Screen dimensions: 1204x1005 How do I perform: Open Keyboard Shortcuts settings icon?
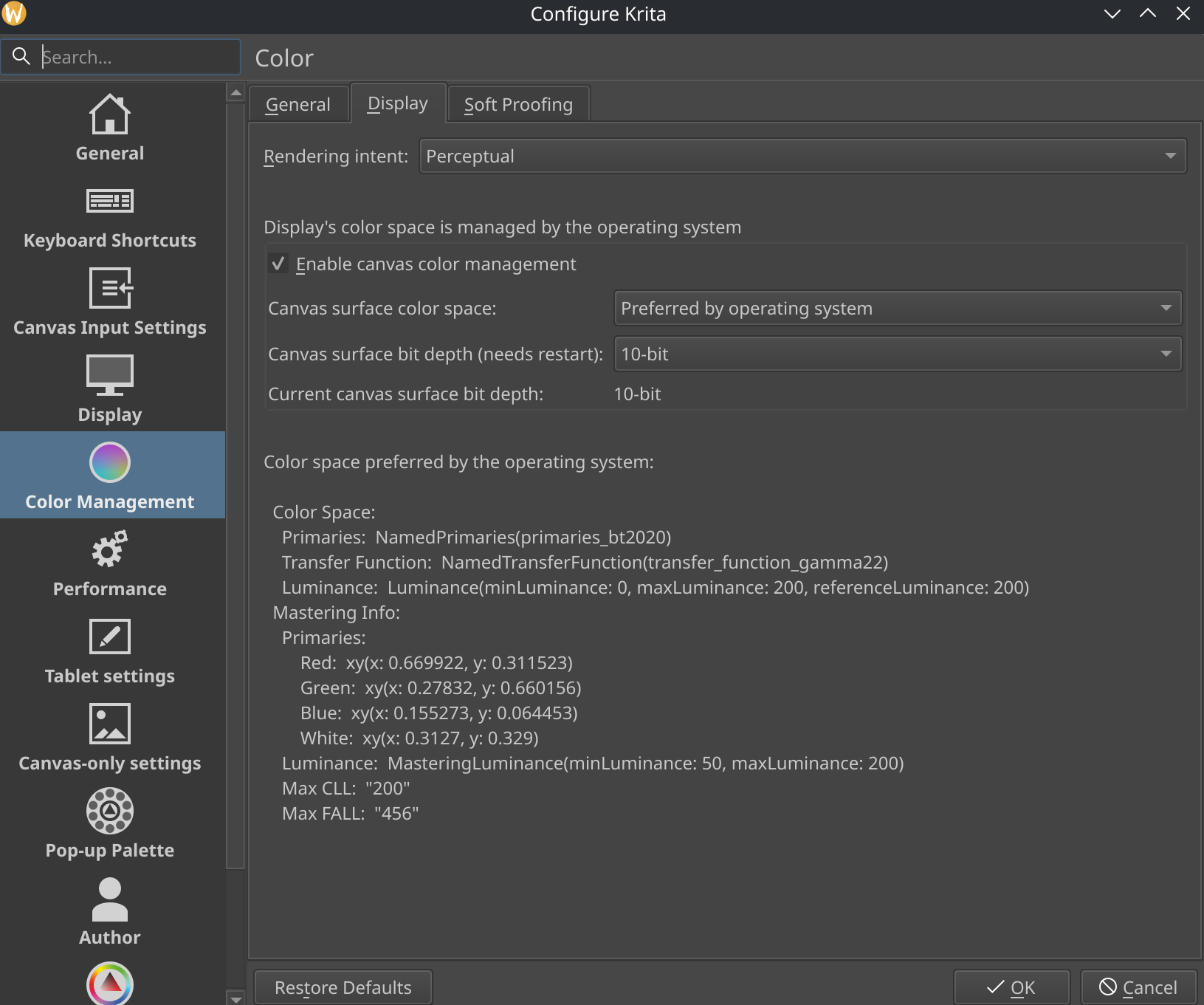click(x=110, y=201)
